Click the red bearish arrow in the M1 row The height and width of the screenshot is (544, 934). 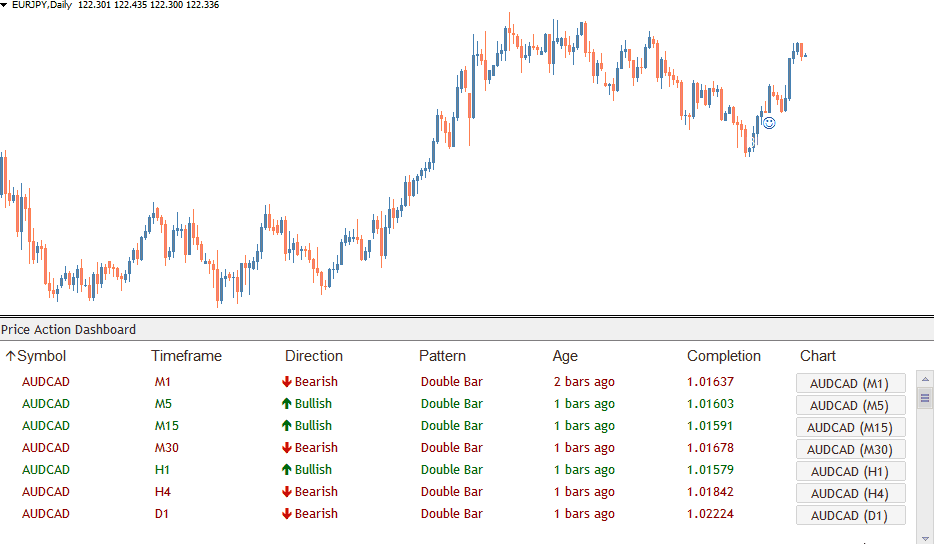click(x=287, y=382)
